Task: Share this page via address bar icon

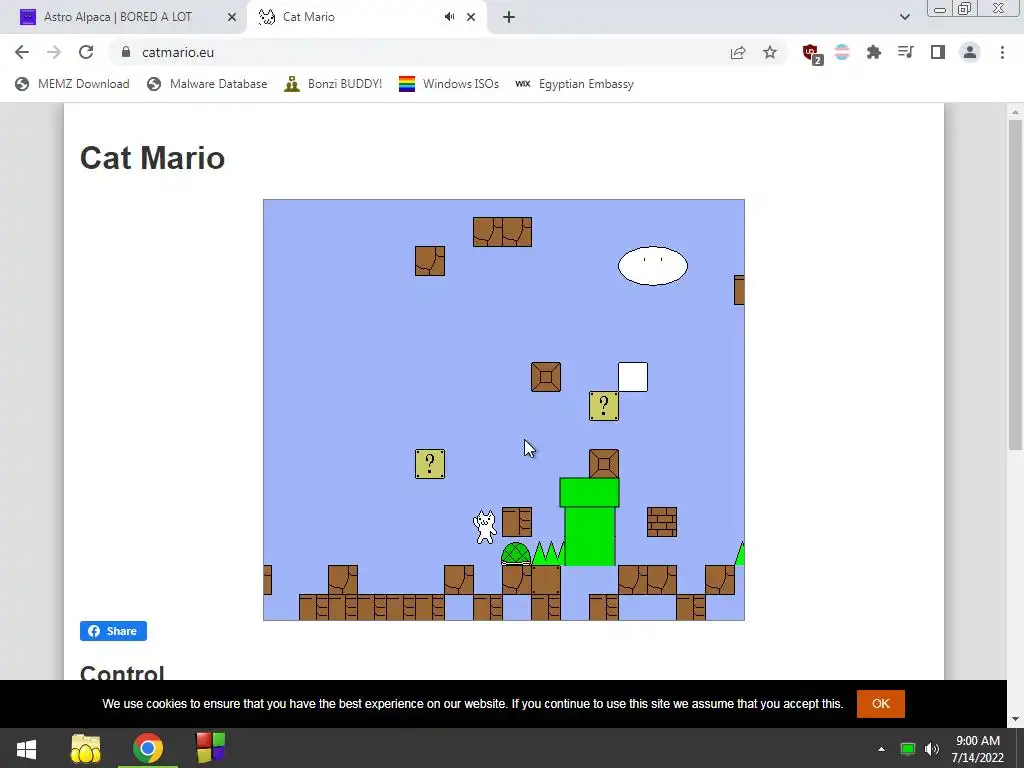Action: (x=738, y=52)
